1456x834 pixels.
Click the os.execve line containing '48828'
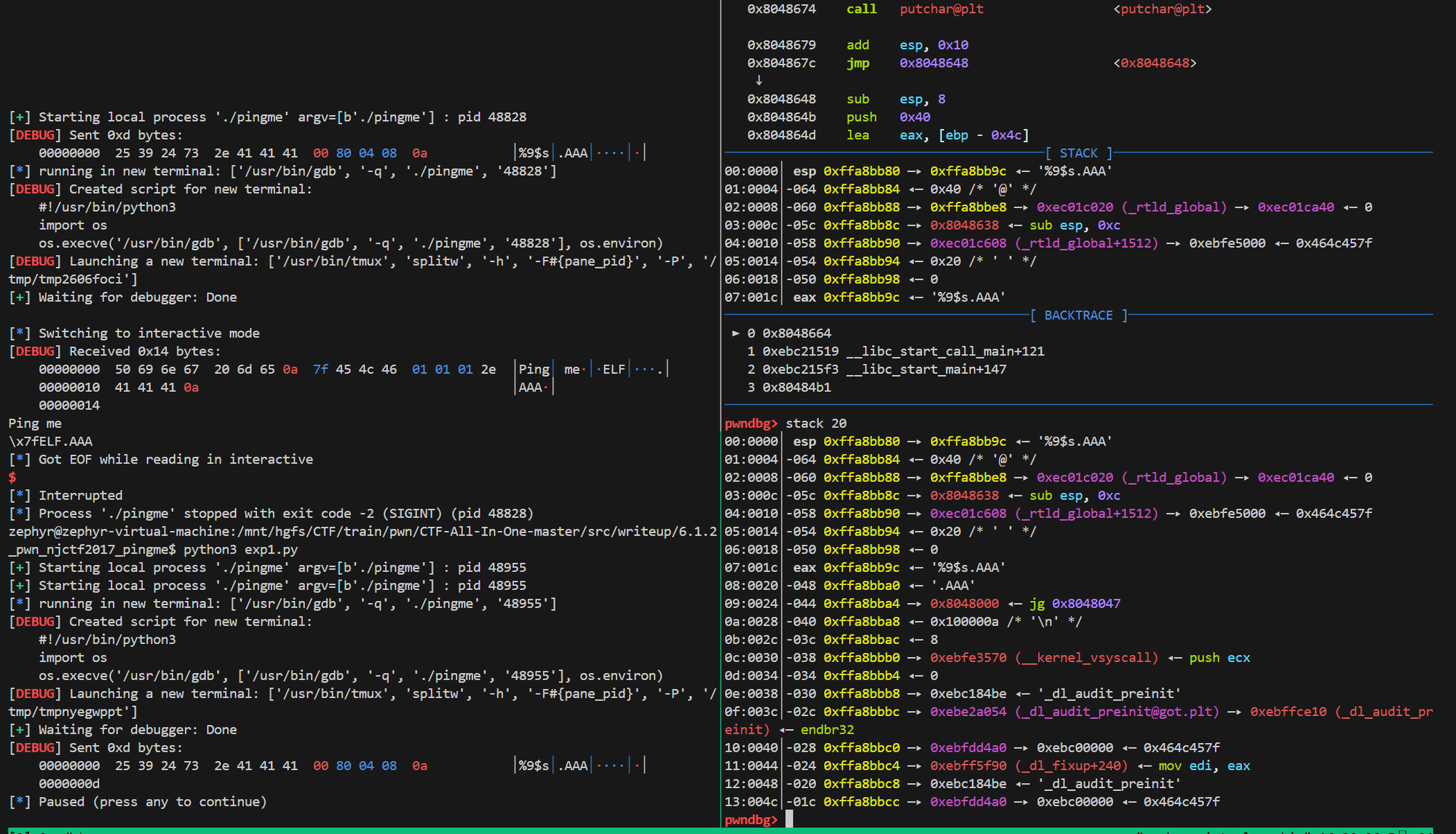(x=351, y=243)
